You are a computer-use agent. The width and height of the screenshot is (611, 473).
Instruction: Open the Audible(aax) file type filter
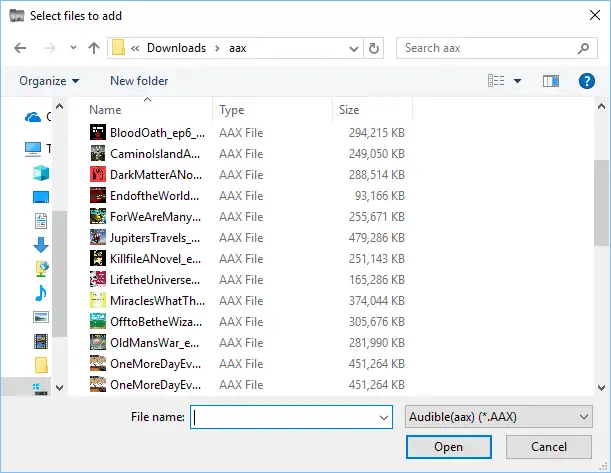pyautogui.click(x=499, y=417)
